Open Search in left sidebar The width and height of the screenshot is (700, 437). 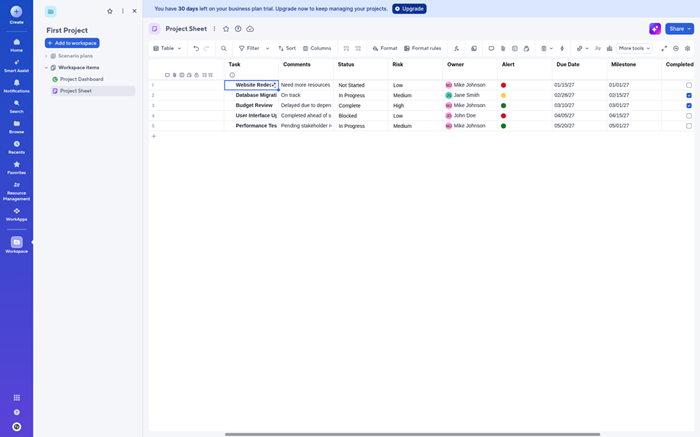17,106
